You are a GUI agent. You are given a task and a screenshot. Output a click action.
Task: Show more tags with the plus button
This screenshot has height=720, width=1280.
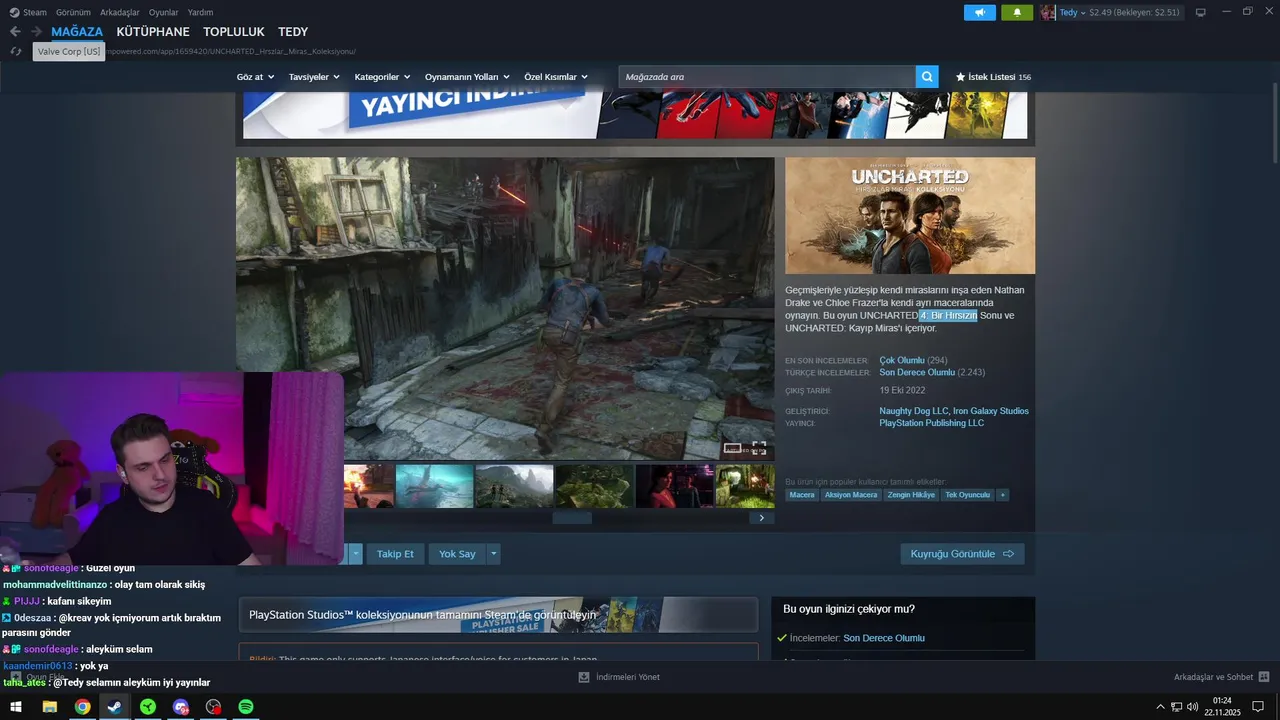coord(1002,495)
